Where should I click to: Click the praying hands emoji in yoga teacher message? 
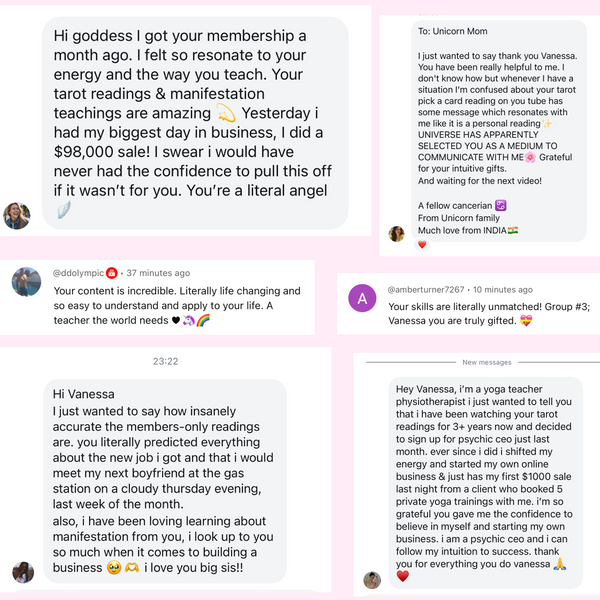(x=560, y=564)
